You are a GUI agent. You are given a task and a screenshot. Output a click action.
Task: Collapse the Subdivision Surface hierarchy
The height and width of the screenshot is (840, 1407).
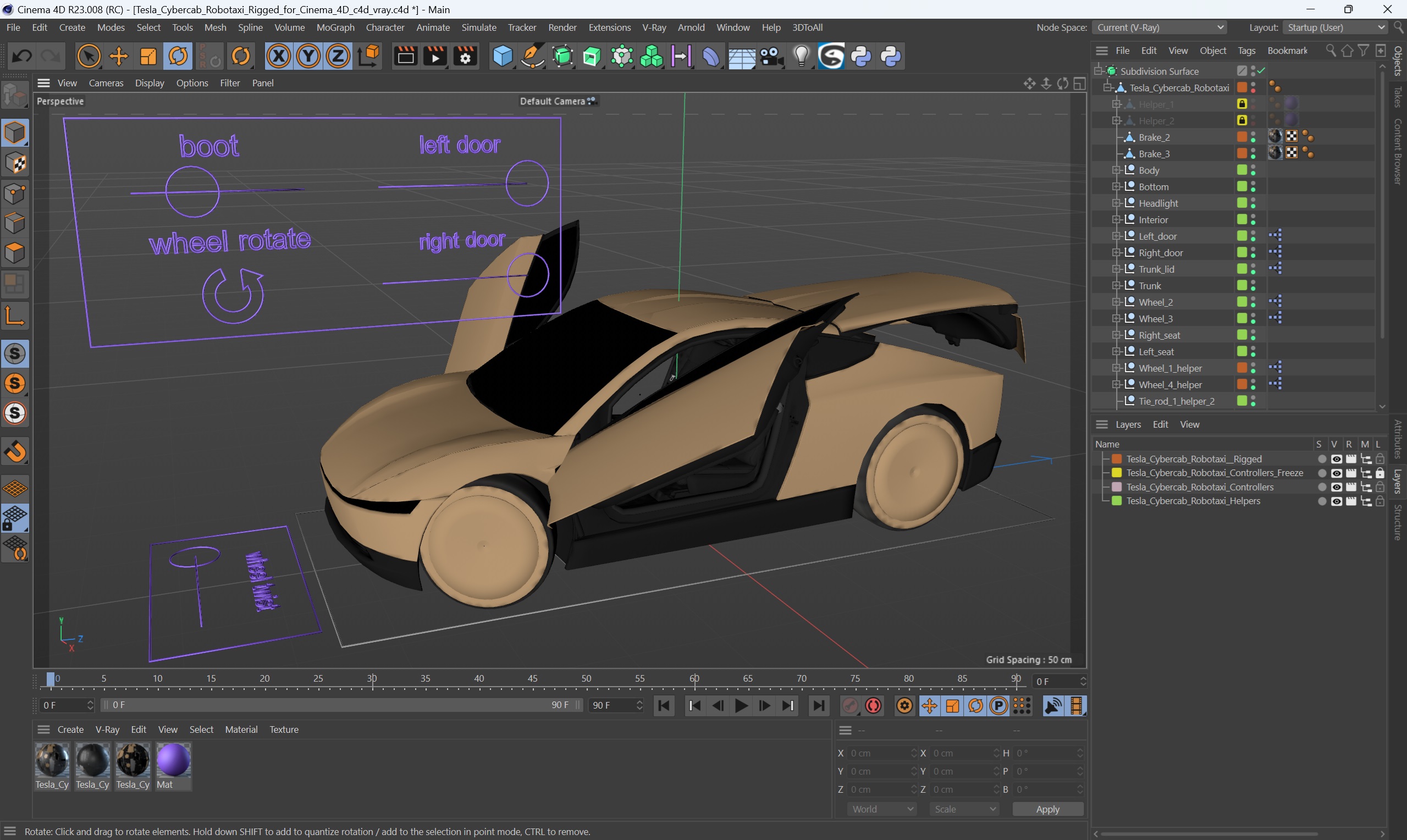(1099, 71)
